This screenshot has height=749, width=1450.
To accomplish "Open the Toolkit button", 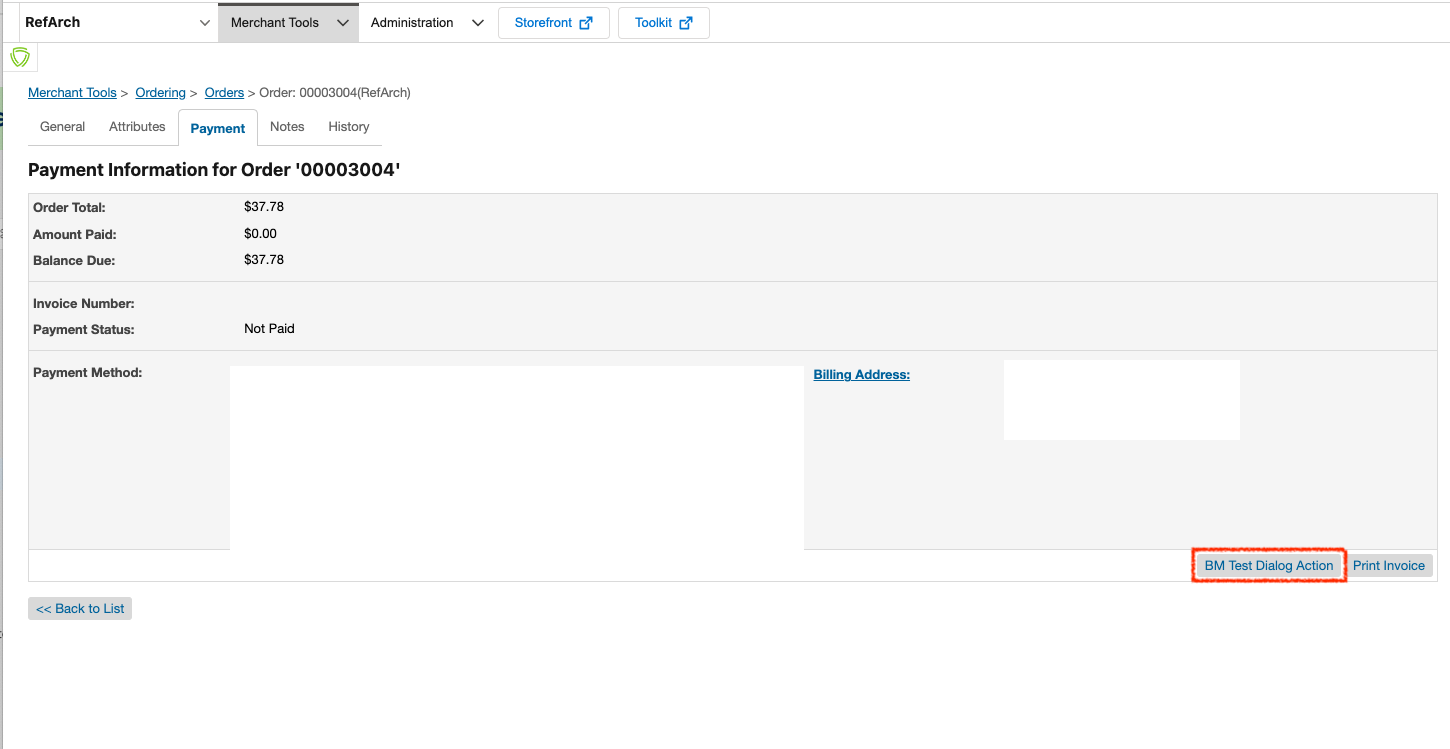I will (664, 23).
